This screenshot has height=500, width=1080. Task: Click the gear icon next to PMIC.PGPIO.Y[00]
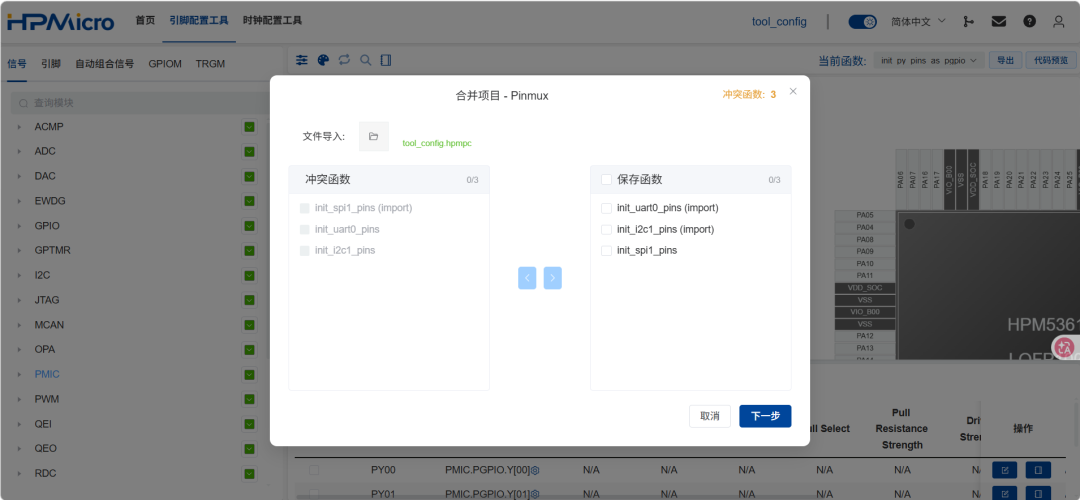535,470
